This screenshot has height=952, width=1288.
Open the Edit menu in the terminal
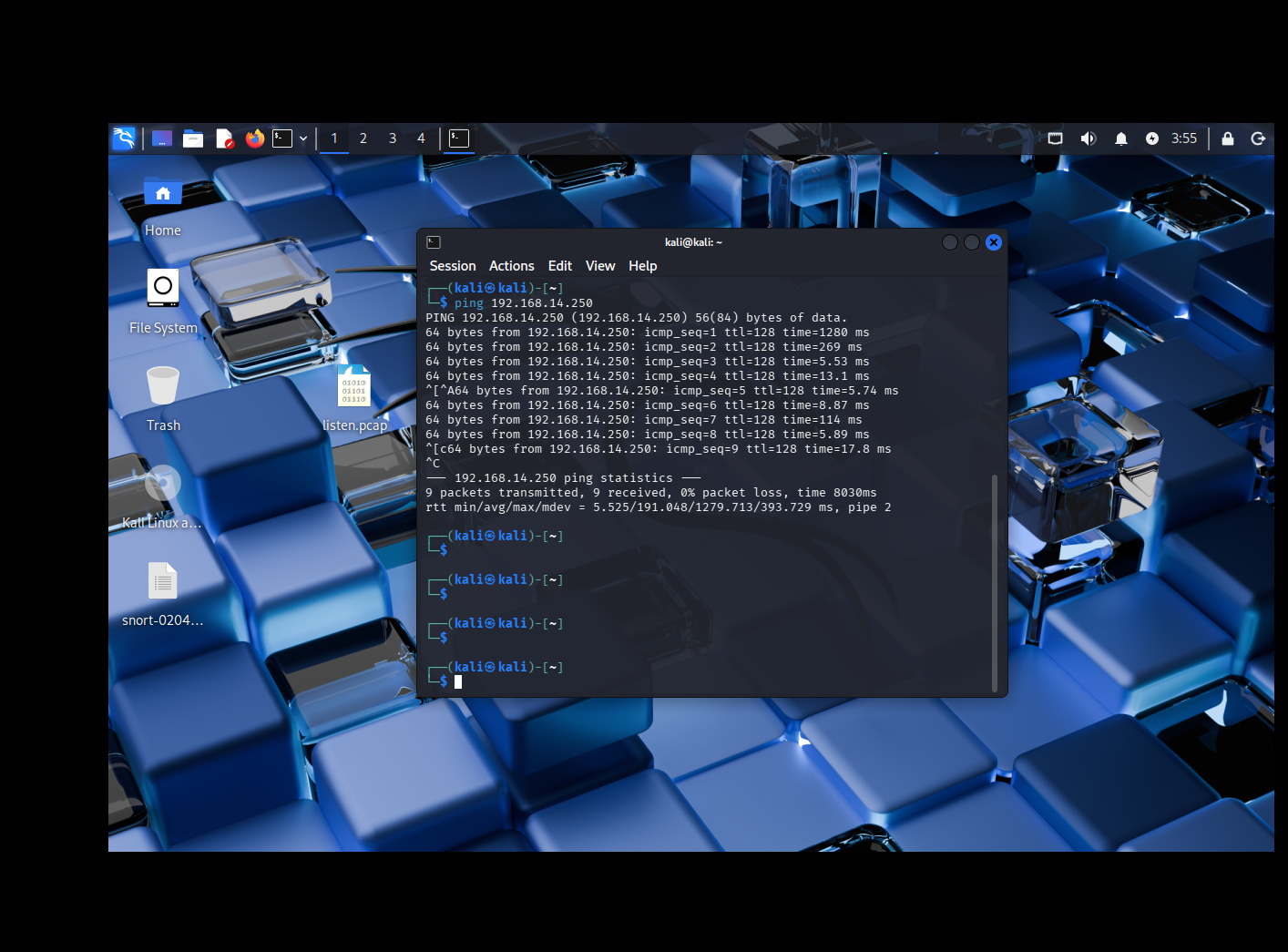coord(560,266)
